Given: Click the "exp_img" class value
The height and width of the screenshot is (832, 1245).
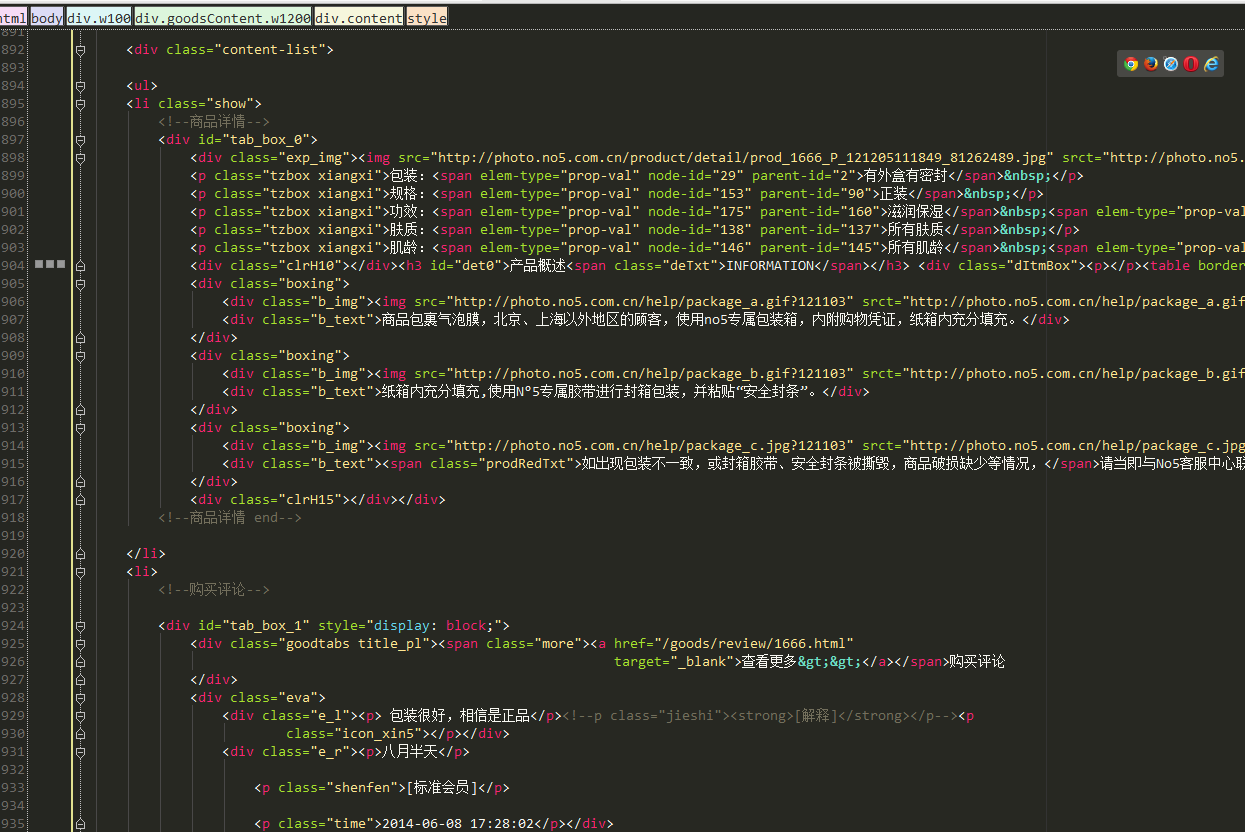Looking at the screenshot, I should point(314,158).
